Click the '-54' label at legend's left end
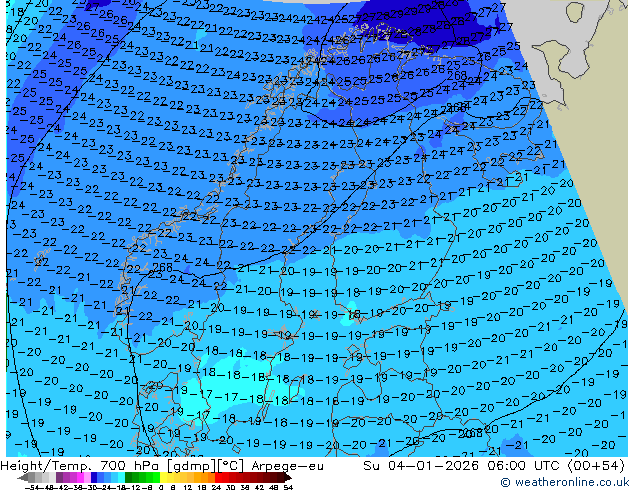This screenshot has height=490, width=634. 31,487
